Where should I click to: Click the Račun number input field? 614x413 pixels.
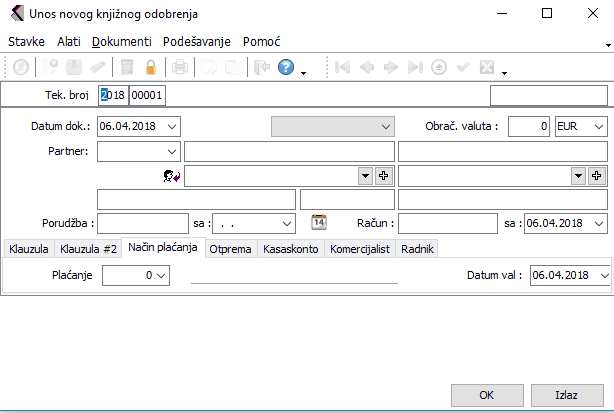click(447, 223)
